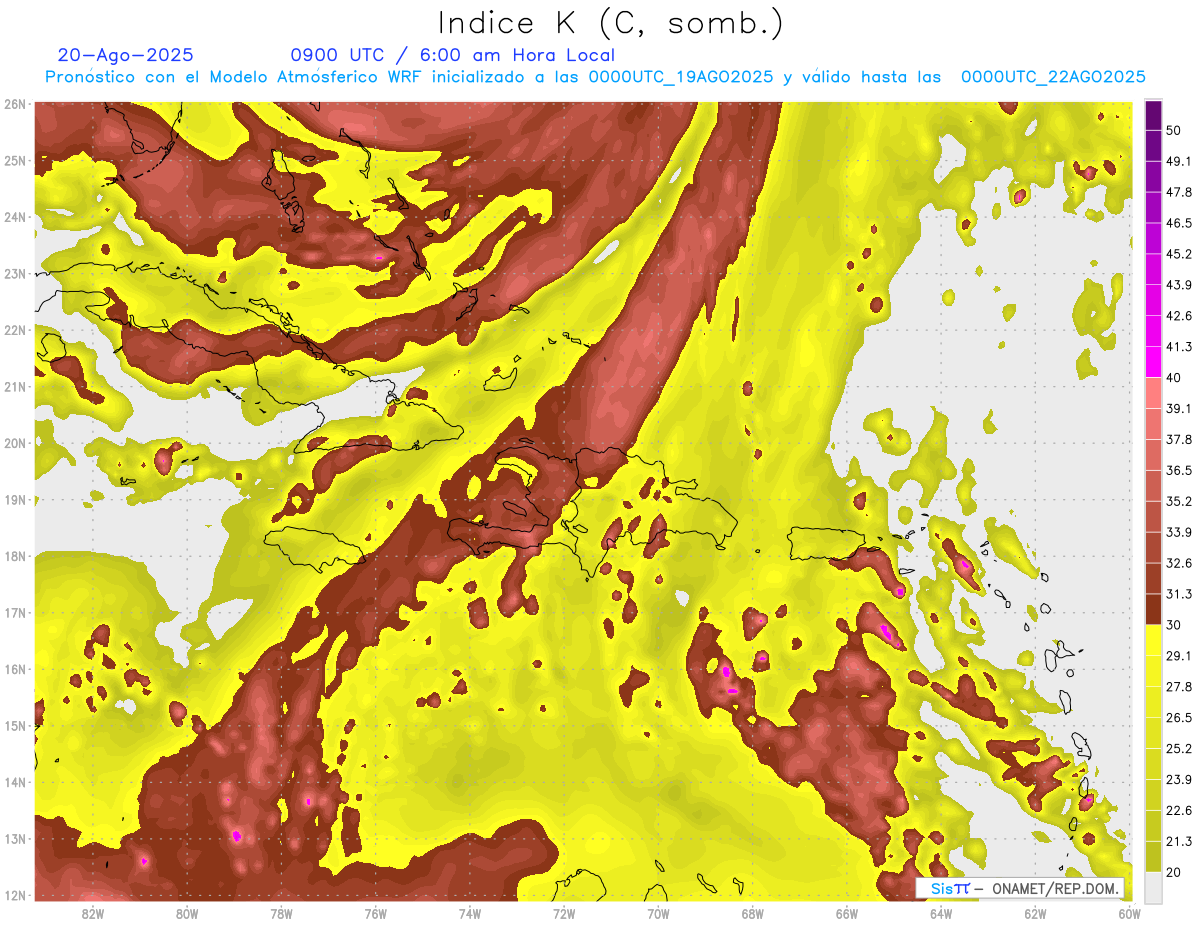Click the latitude label "14N"
The width and height of the screenshot is (1200, 927).
pos(15,782)
